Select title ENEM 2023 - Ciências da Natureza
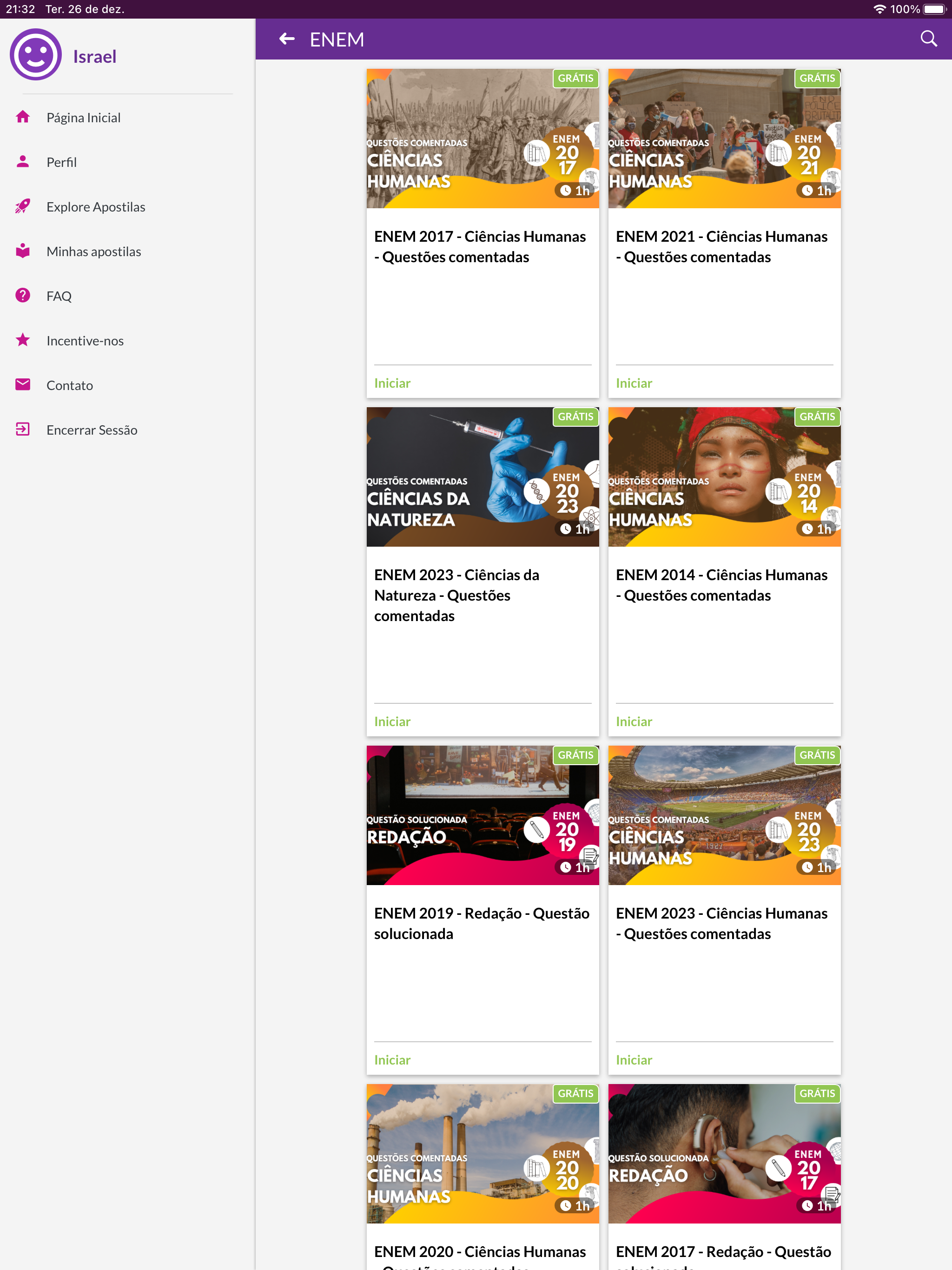The image size is (952, 1270). [457, 595]
